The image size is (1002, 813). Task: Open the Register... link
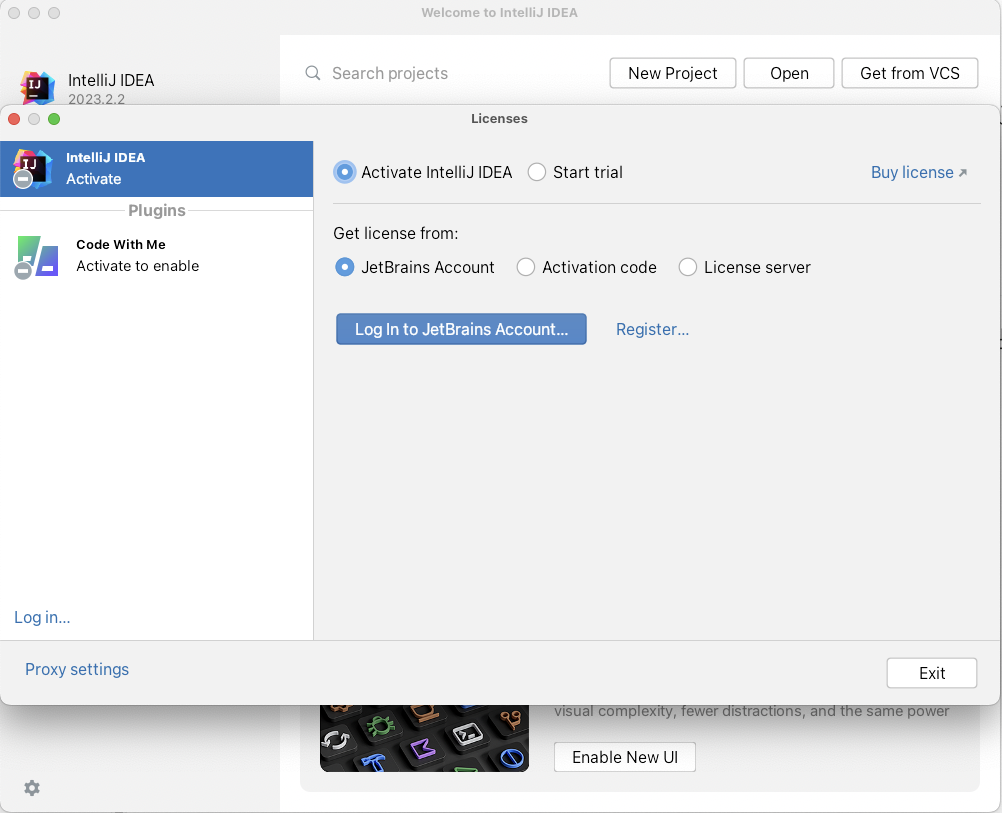pyautogui.click(x=652, y=329)
